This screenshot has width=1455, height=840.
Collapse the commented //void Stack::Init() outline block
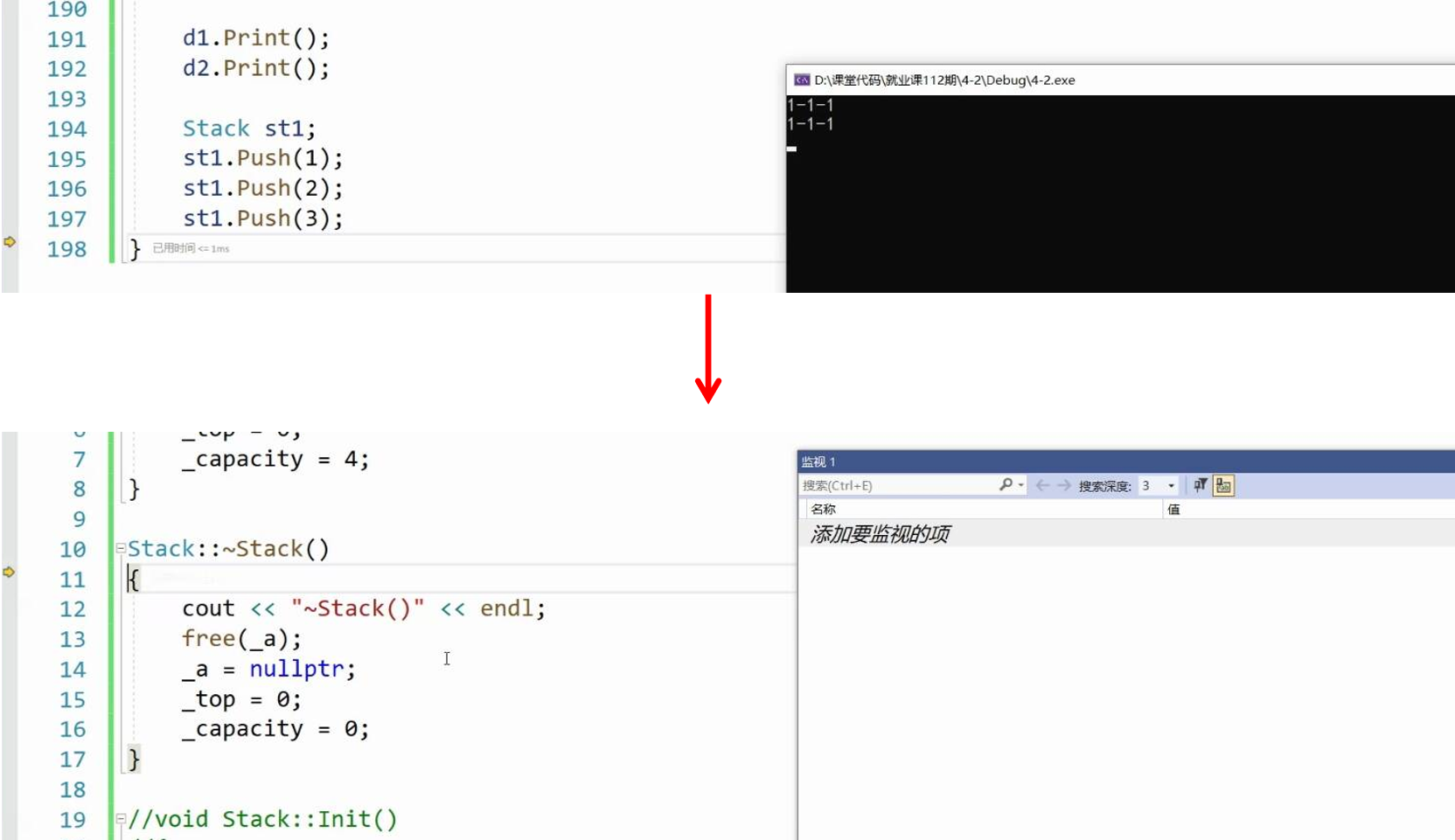121,819
